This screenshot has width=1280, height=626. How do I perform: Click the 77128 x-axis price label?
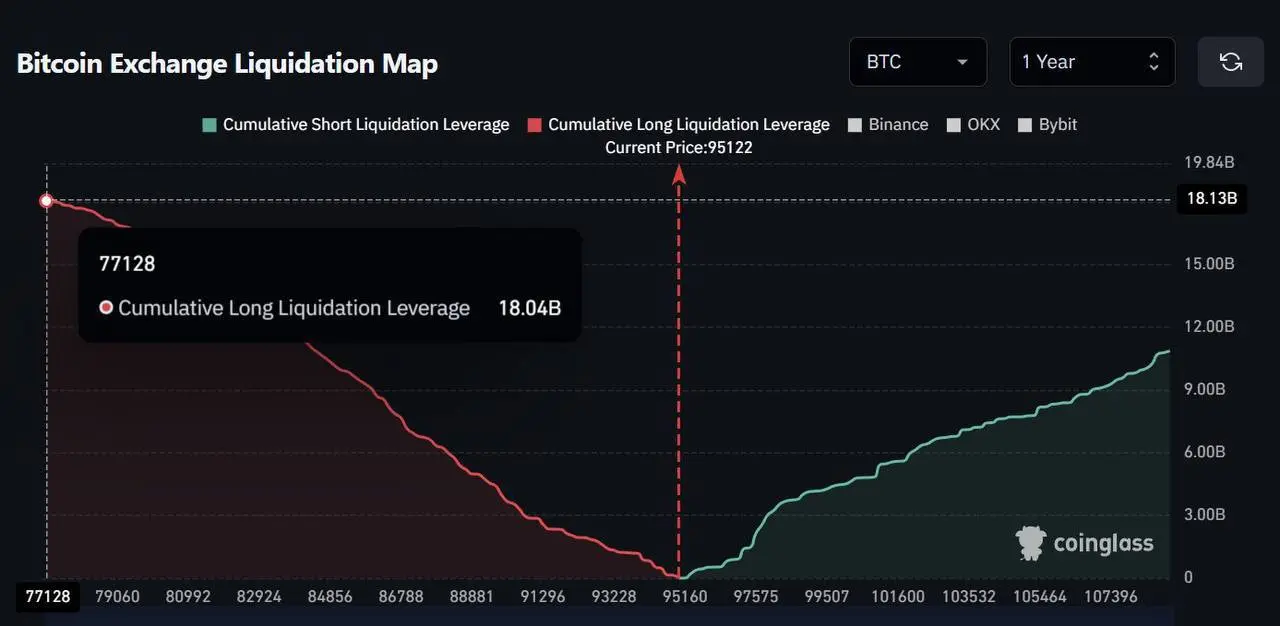pos(48,597)
